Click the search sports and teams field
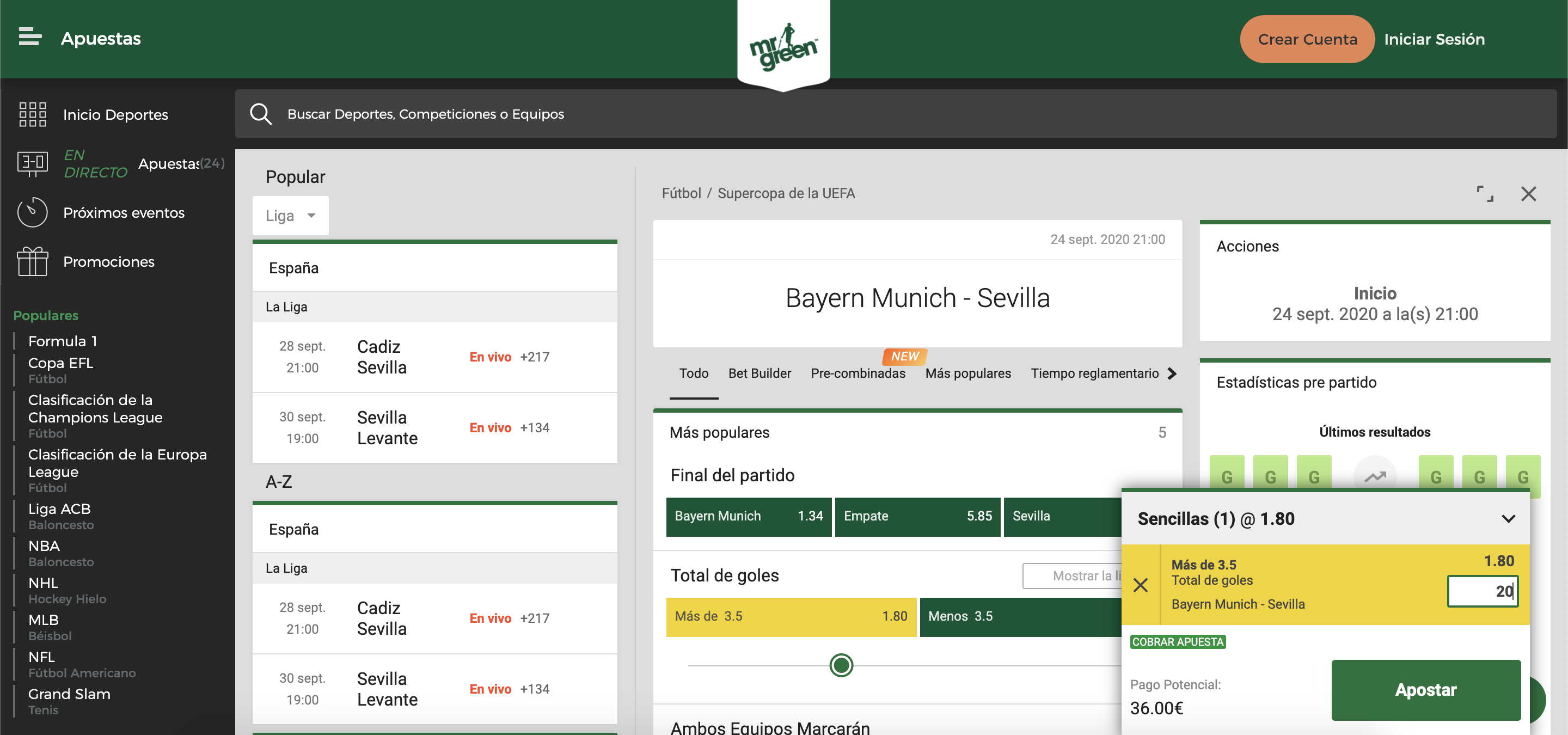The image size is (1568, 735). coord(896,114)
